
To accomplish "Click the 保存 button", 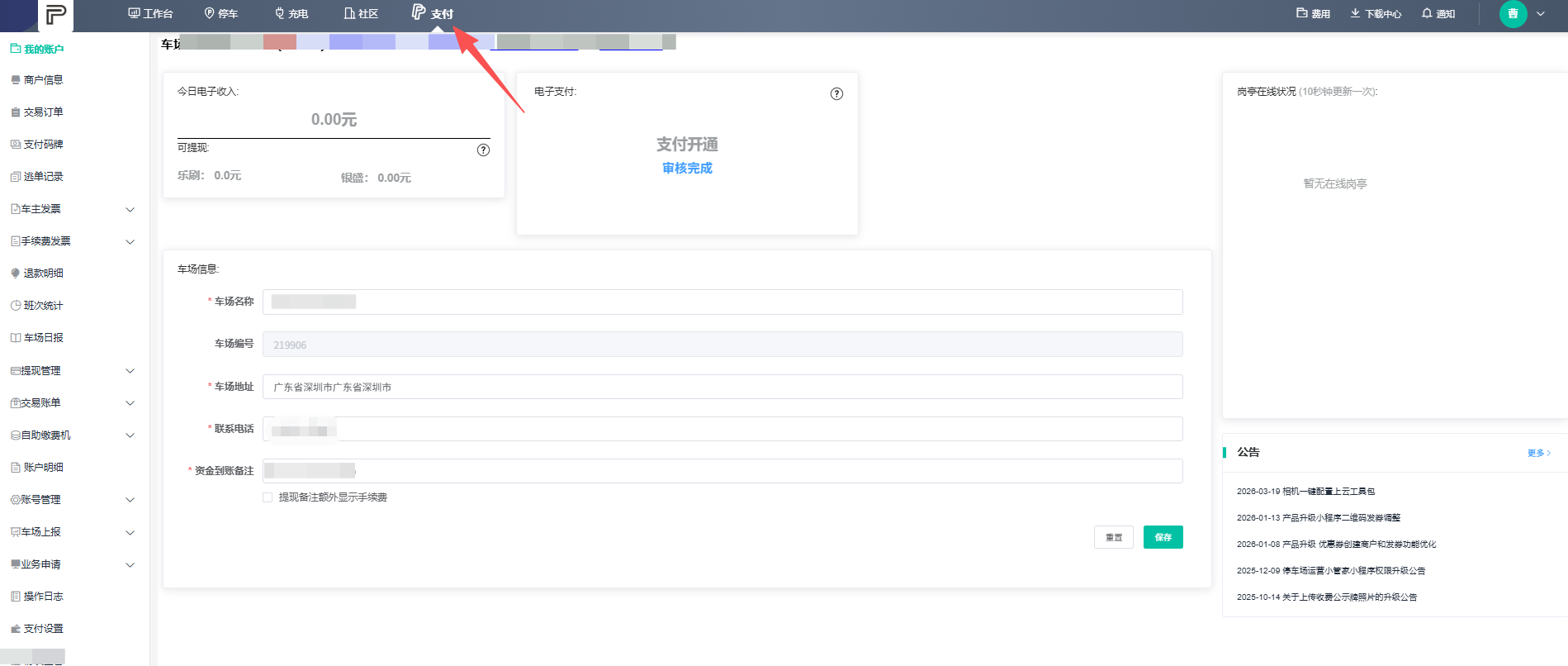I will [1163, 537].
